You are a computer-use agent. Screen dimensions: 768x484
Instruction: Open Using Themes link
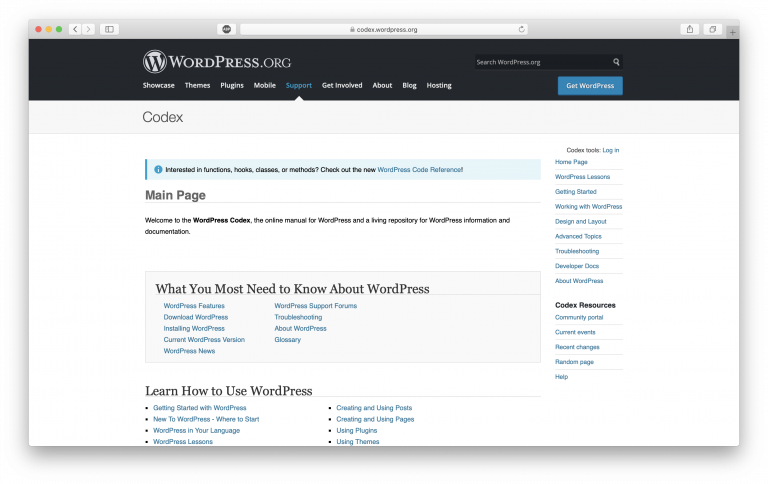[358, 441]
